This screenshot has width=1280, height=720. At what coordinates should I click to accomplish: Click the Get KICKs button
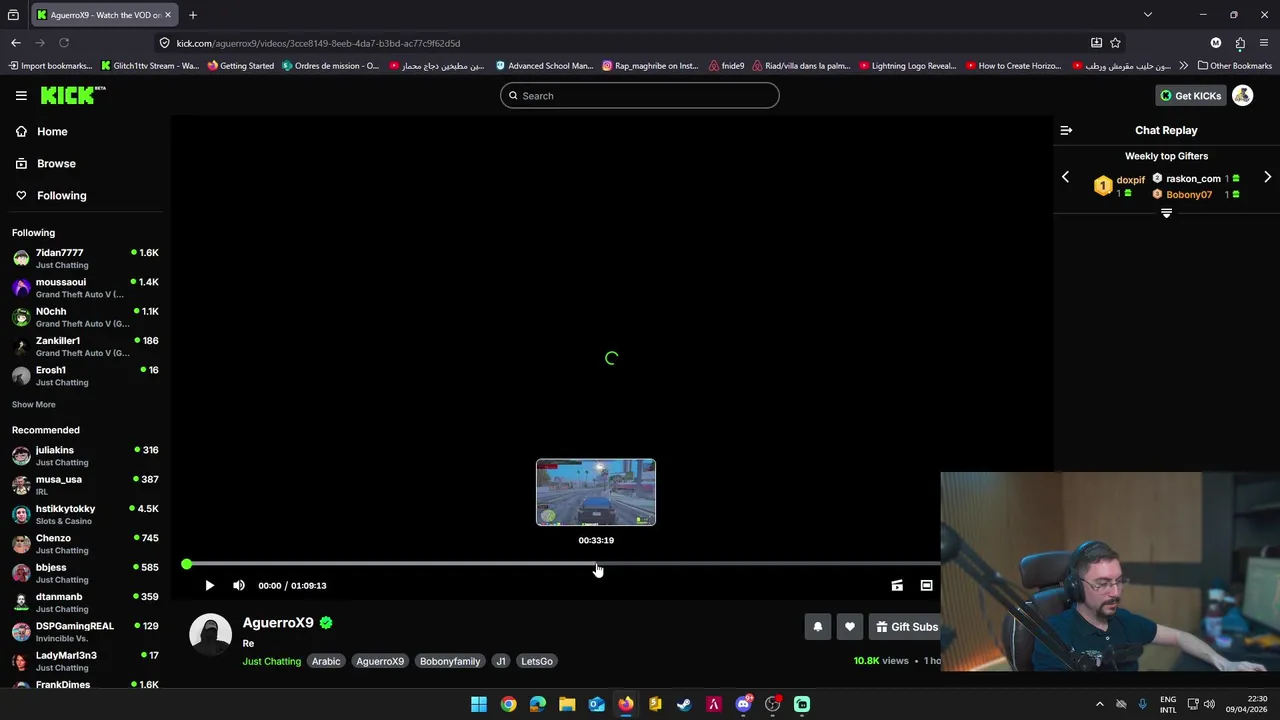pyautogui.click(x=1190, y=96)
